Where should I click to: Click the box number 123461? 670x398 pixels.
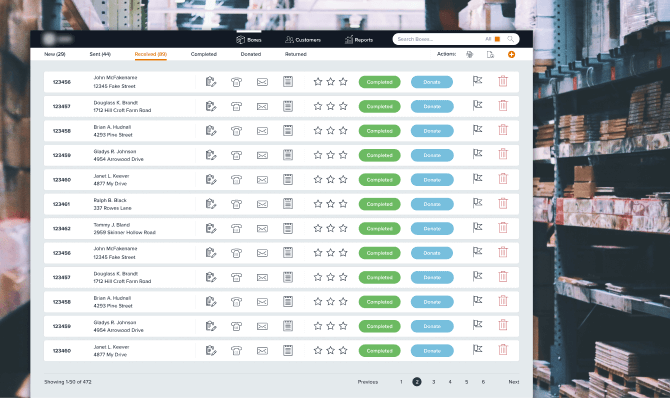(x=62, y=204)
